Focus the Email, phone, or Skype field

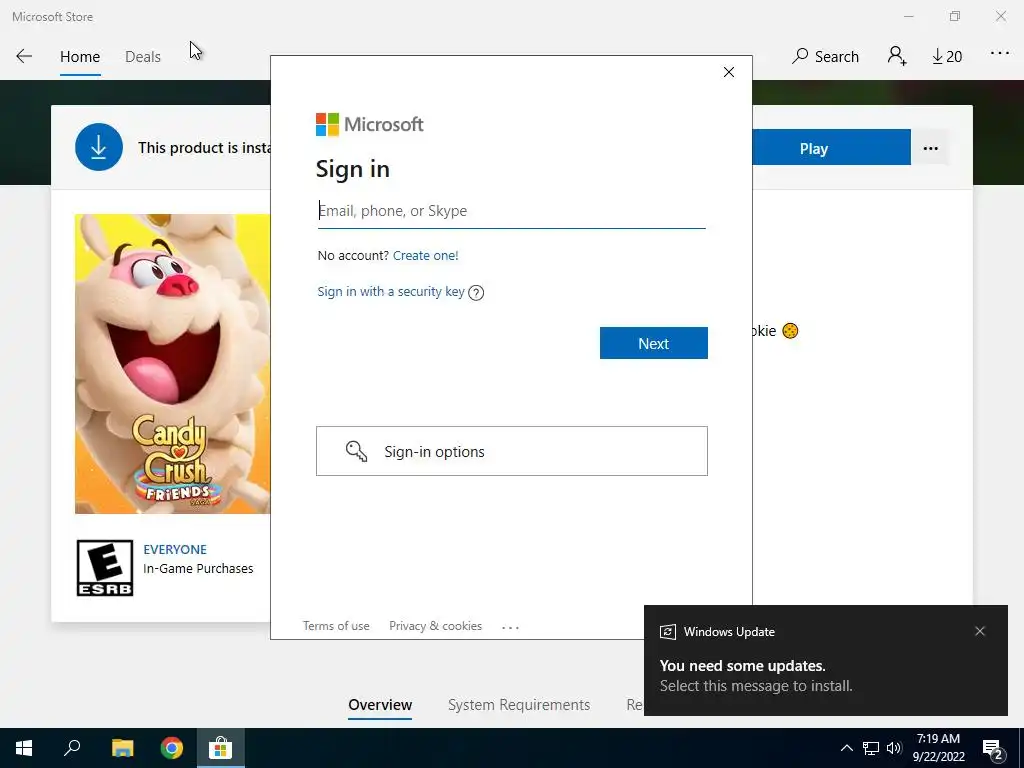[511, 211]
